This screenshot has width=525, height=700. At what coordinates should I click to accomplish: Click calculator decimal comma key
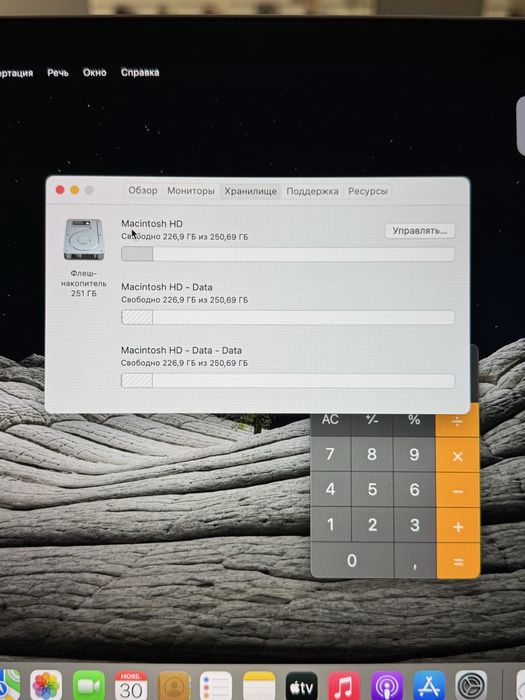coord(415,561)
